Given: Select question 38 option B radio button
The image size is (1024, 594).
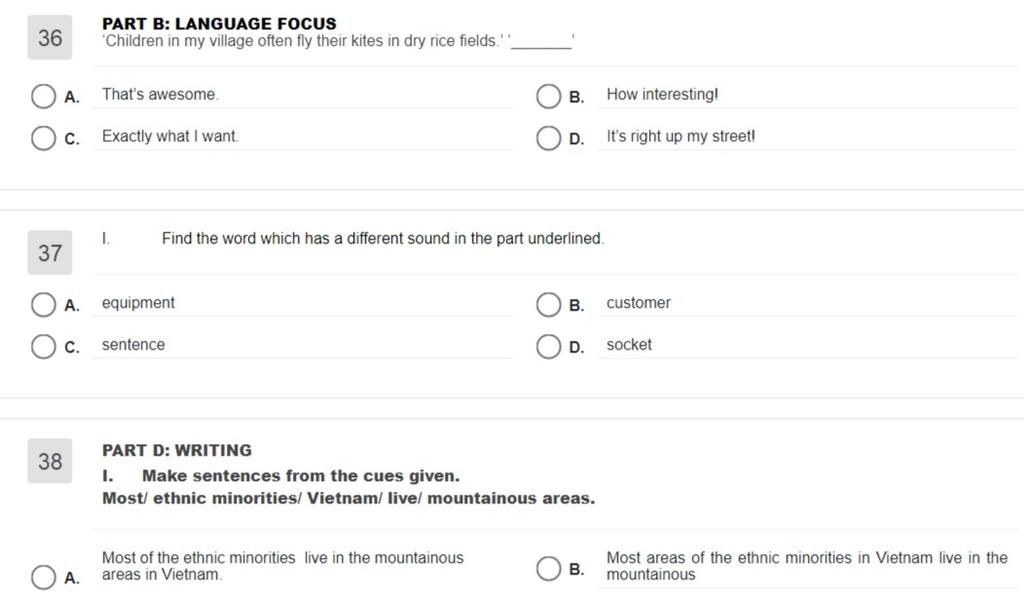Looking at the screenshot, I should click(549, 569).
